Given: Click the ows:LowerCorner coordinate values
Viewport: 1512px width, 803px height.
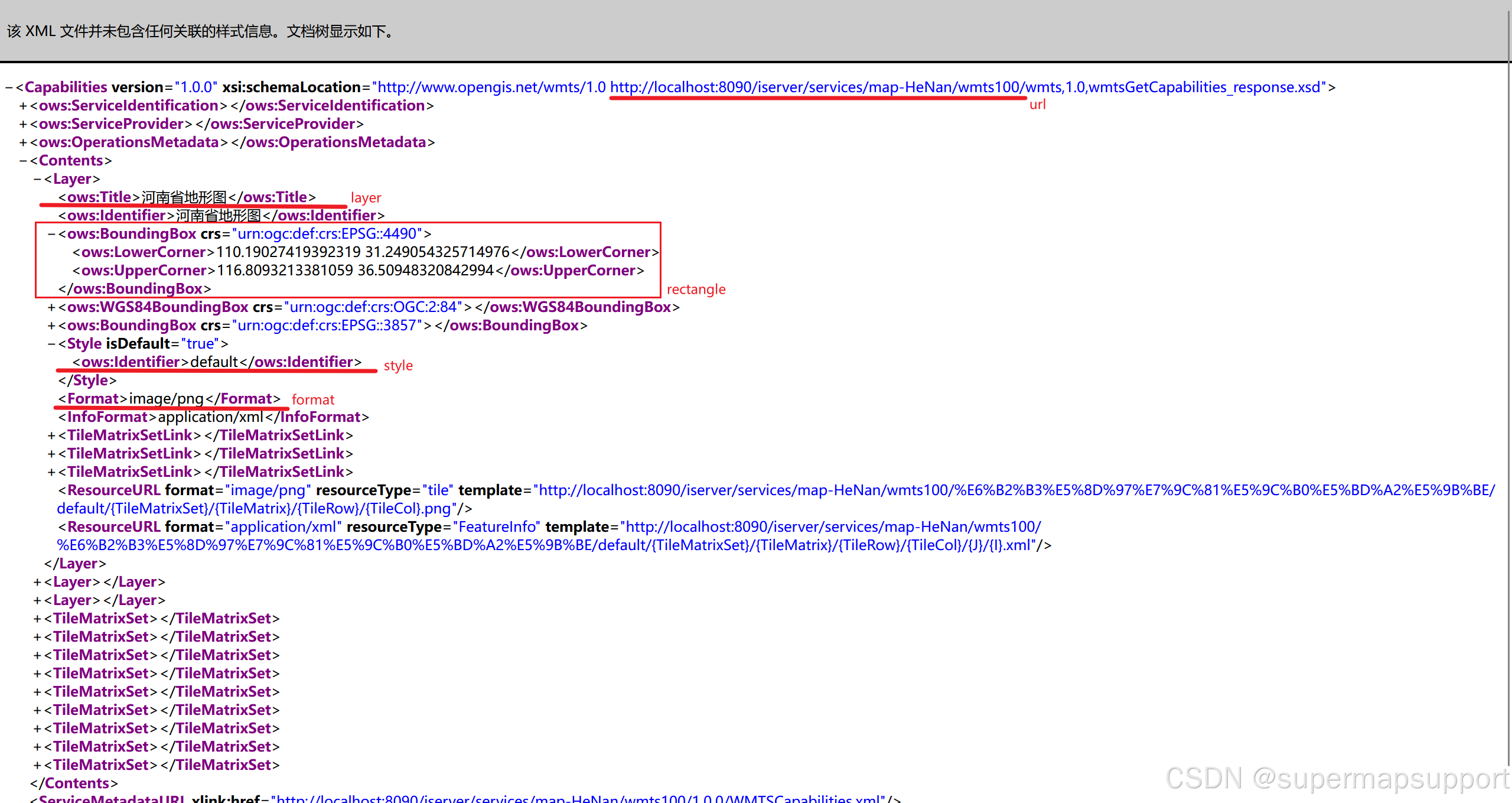Looking at the screenshot, I should tap(362, 252).
